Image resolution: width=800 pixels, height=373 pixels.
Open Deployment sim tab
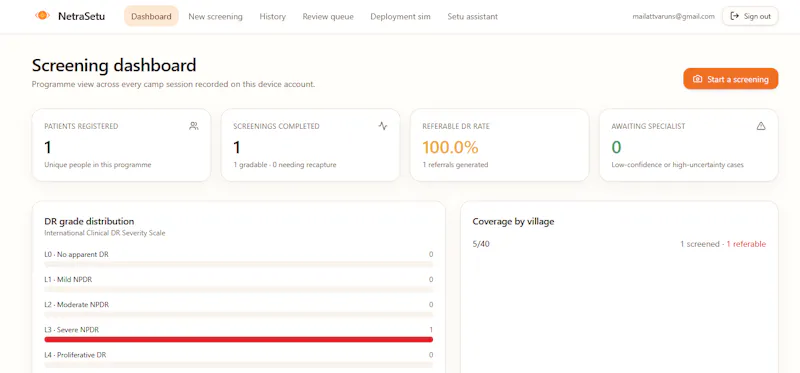tap(401, 16)
